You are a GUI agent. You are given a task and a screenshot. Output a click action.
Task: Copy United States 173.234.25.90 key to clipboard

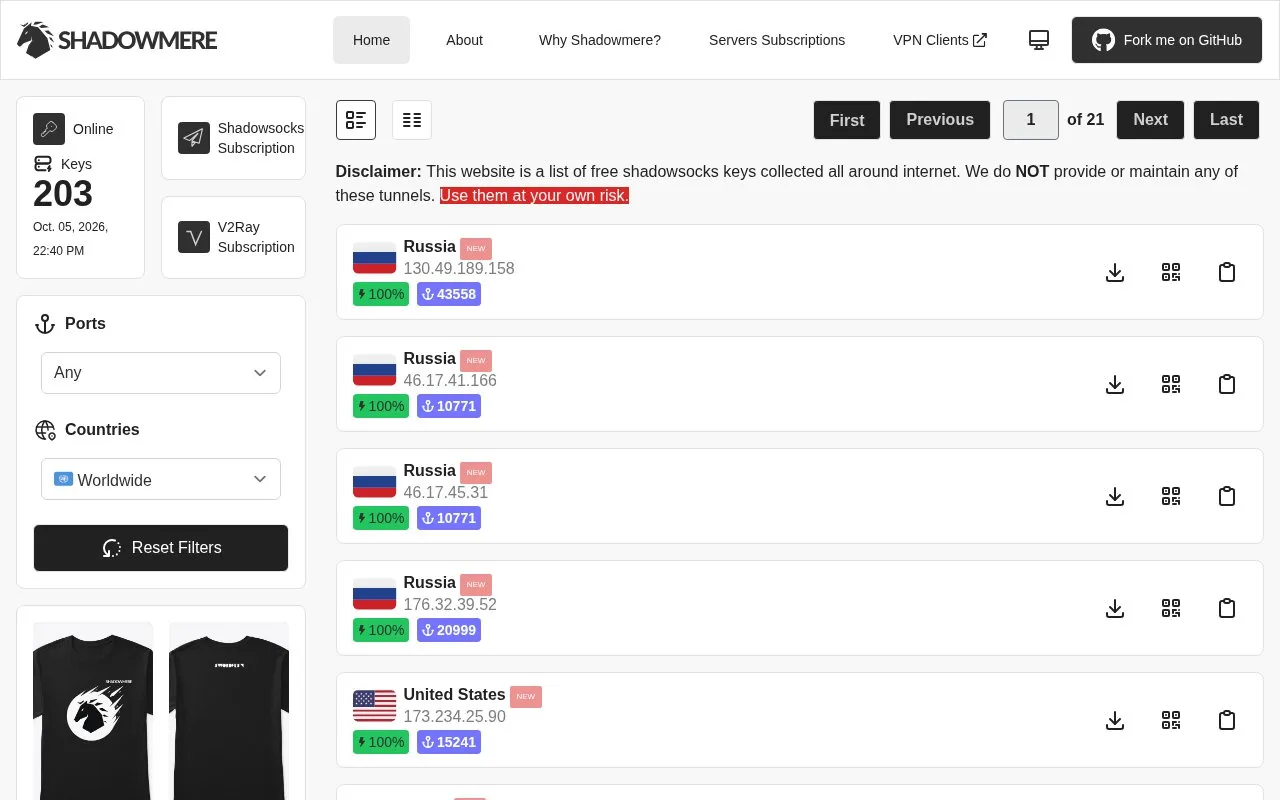[x=1227, y=720]
